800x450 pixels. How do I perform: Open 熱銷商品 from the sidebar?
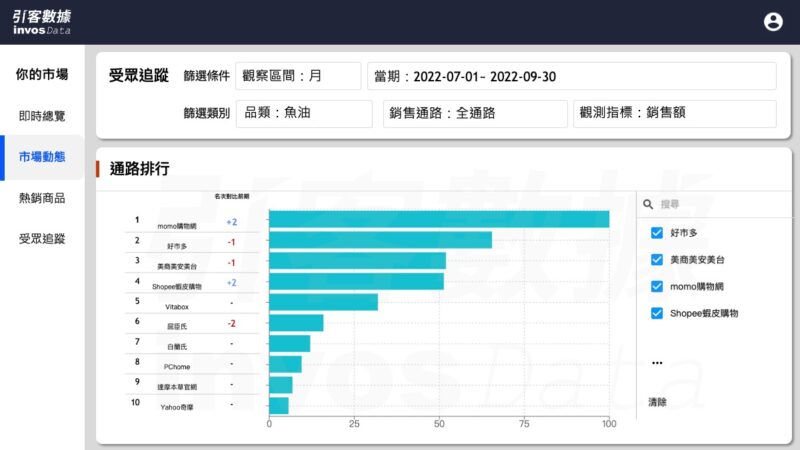pyautogui.click(x=42, y=198)
